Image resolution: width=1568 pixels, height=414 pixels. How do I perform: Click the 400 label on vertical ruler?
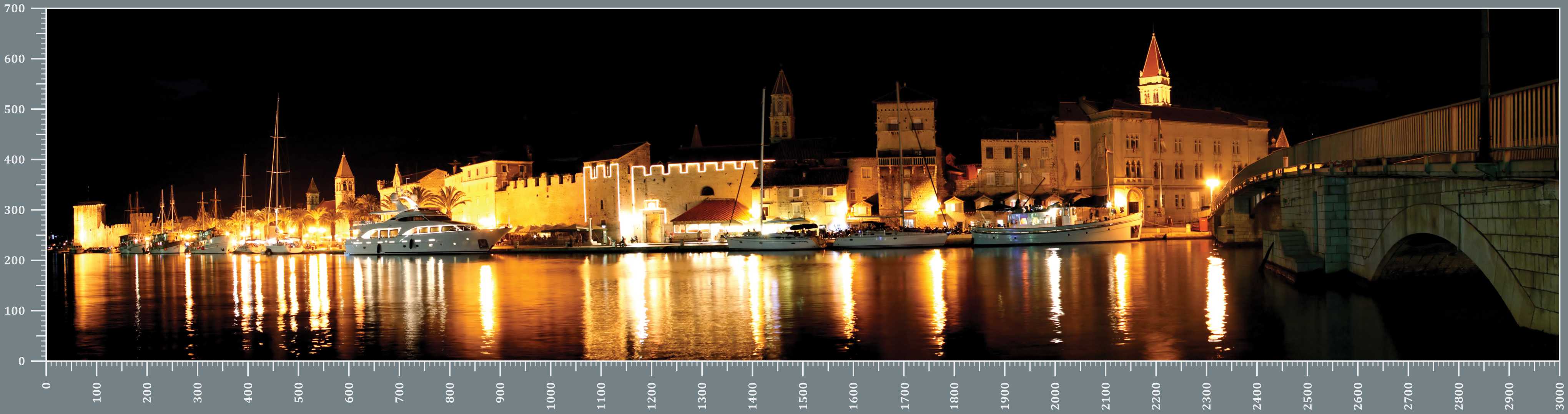tap(14, 160)
